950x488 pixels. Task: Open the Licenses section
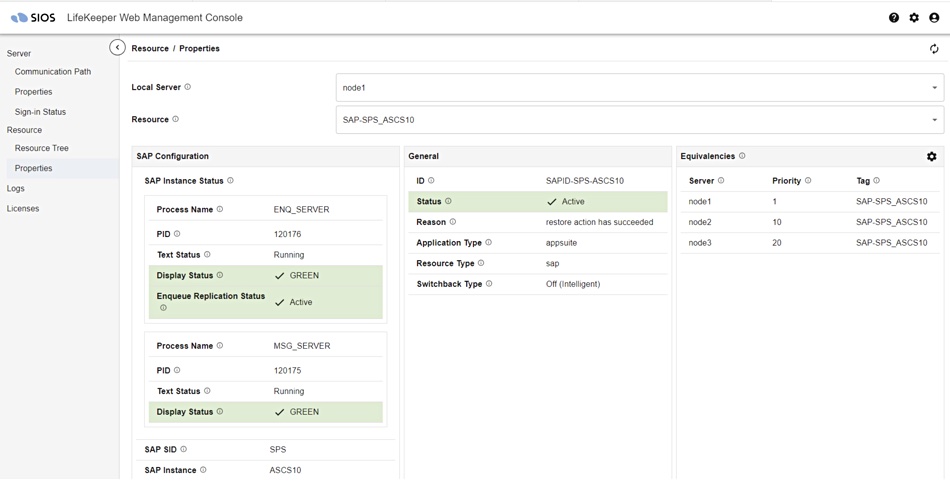[x=22, y=209]
